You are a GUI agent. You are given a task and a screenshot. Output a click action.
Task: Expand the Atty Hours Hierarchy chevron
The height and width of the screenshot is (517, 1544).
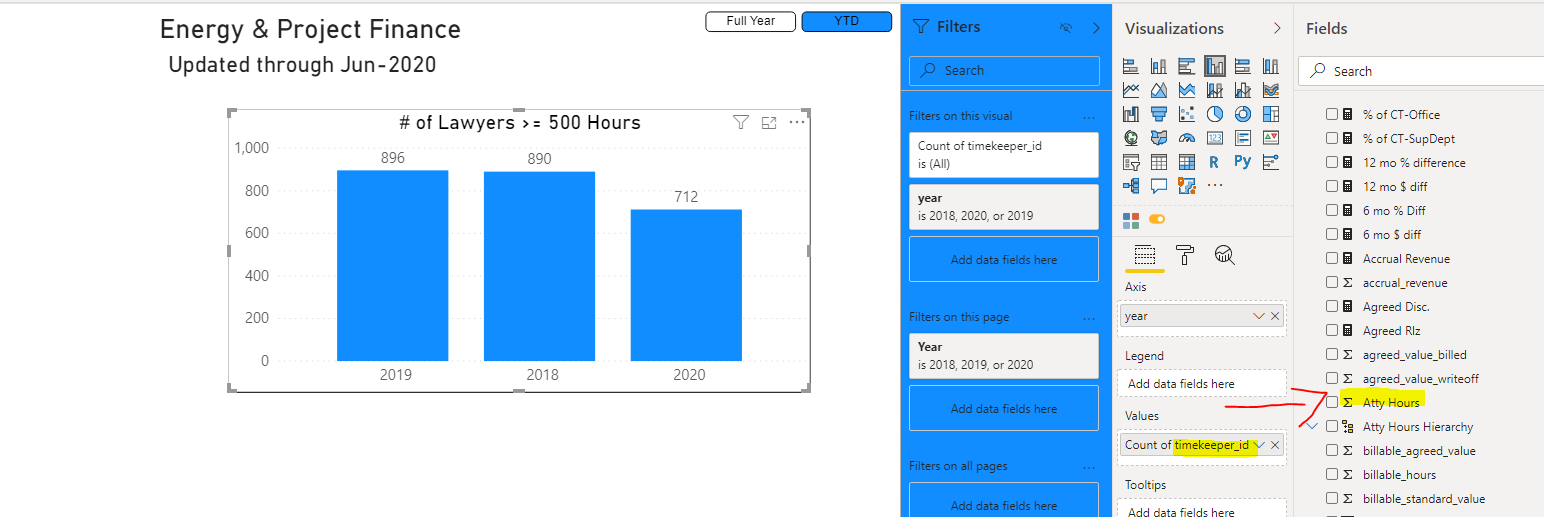pyautogui.click(x=1313, y=426)
